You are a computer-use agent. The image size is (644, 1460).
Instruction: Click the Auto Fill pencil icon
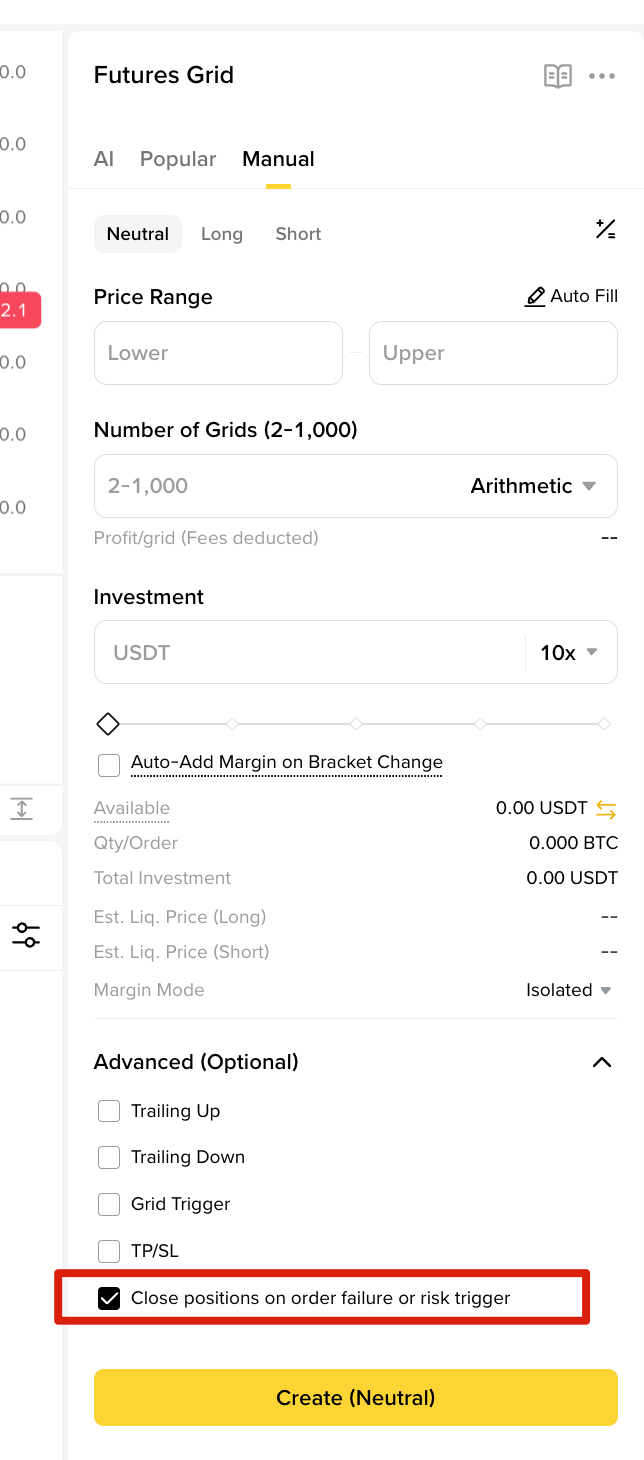(536, 297)
